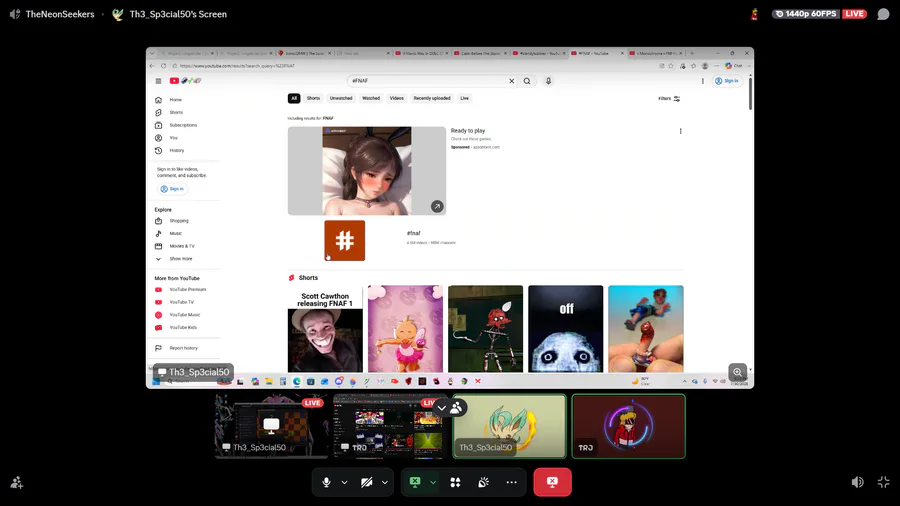
Task: Toggle screen sharing button
Action: click(415, 482)
